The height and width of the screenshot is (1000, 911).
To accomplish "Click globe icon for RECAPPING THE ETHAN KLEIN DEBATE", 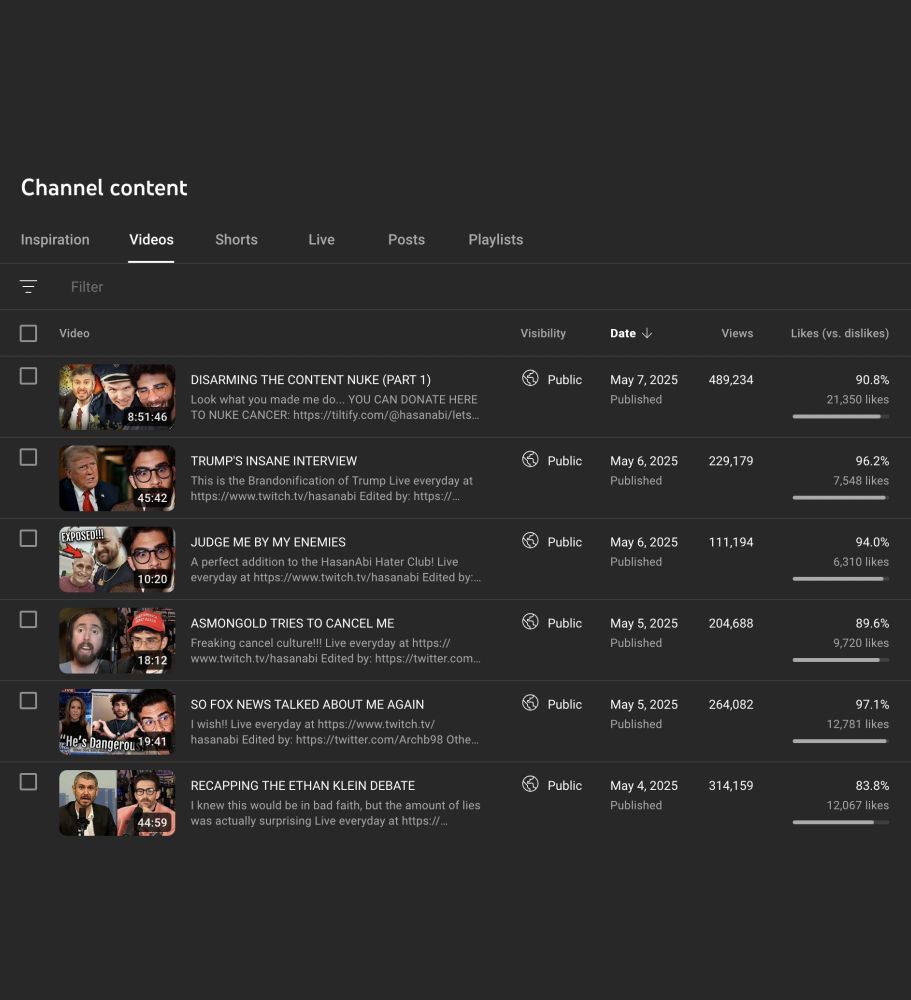I will click(530, 784).
